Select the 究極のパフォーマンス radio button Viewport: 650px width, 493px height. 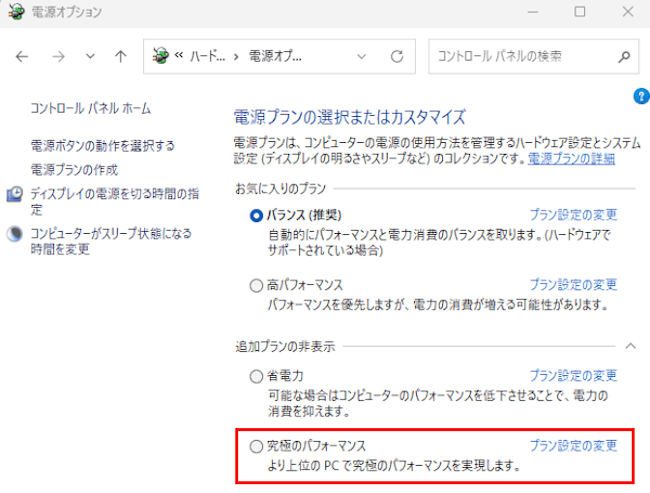(x=256, y=446)
